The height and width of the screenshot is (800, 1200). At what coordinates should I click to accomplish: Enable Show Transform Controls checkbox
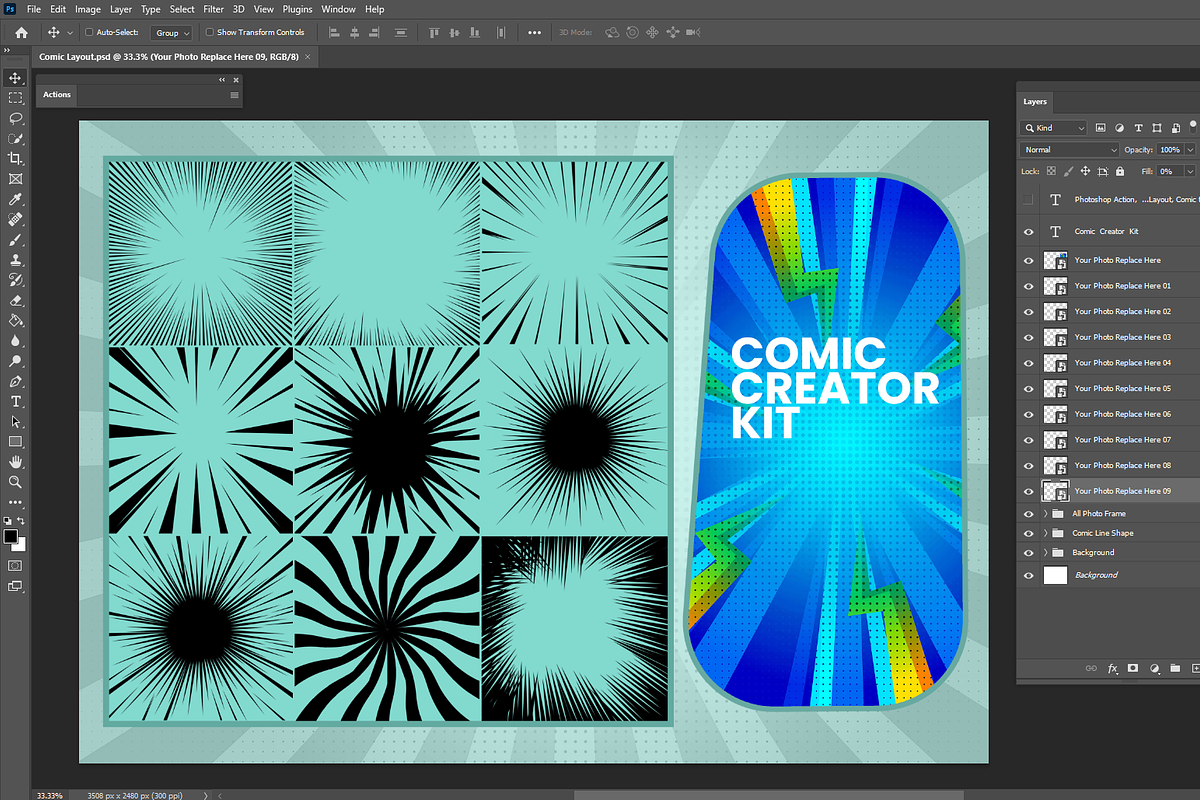pos(209,32)
